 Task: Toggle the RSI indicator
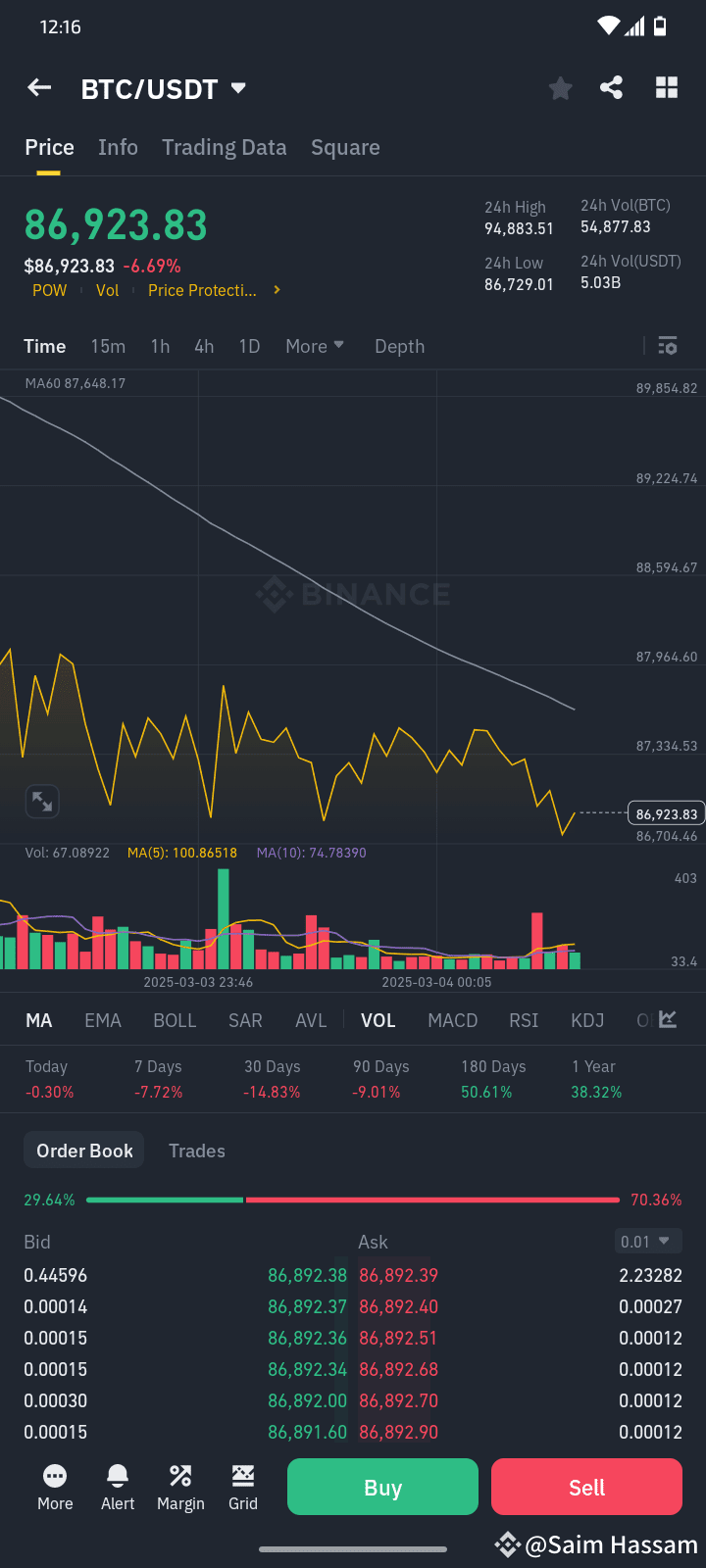pyautogui.click(x=524, y=1020)
